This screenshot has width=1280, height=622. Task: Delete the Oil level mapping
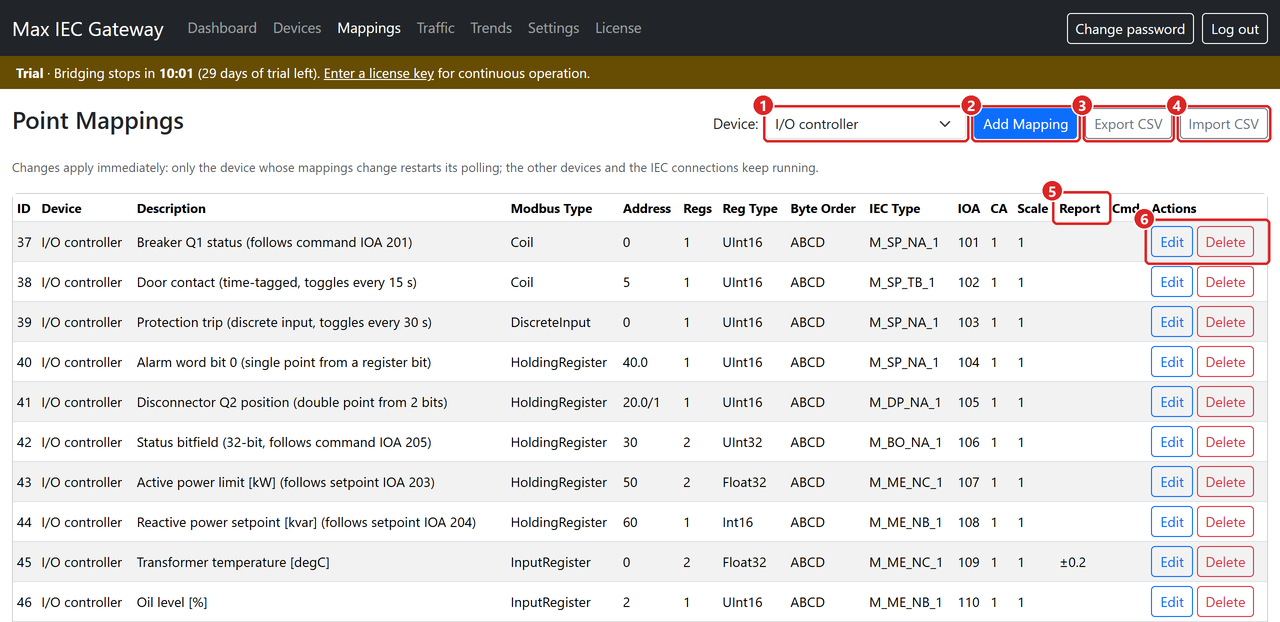coord(1225,602)
